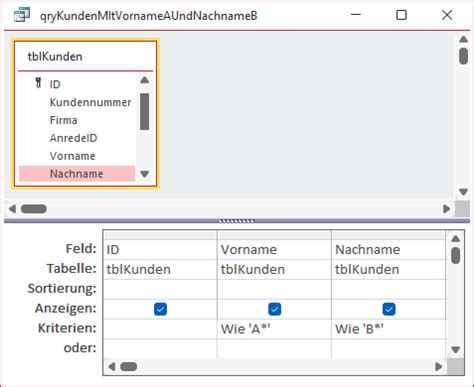474x387 pixels.
Task: Click the window title qryKundenMItVornameAUndNachnameB
Action: 149,16
